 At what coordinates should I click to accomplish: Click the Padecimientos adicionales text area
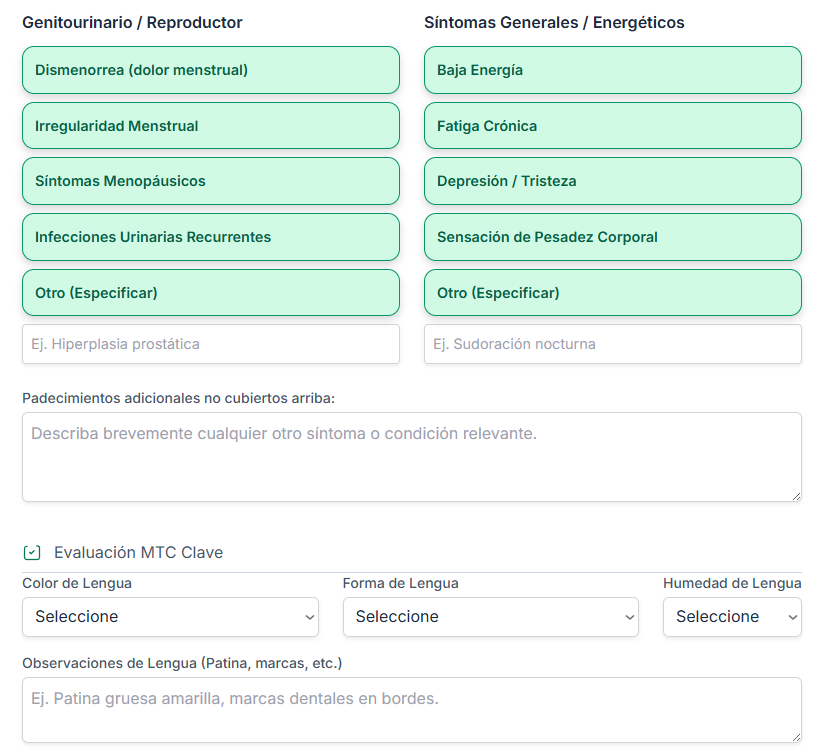[411, 455]
